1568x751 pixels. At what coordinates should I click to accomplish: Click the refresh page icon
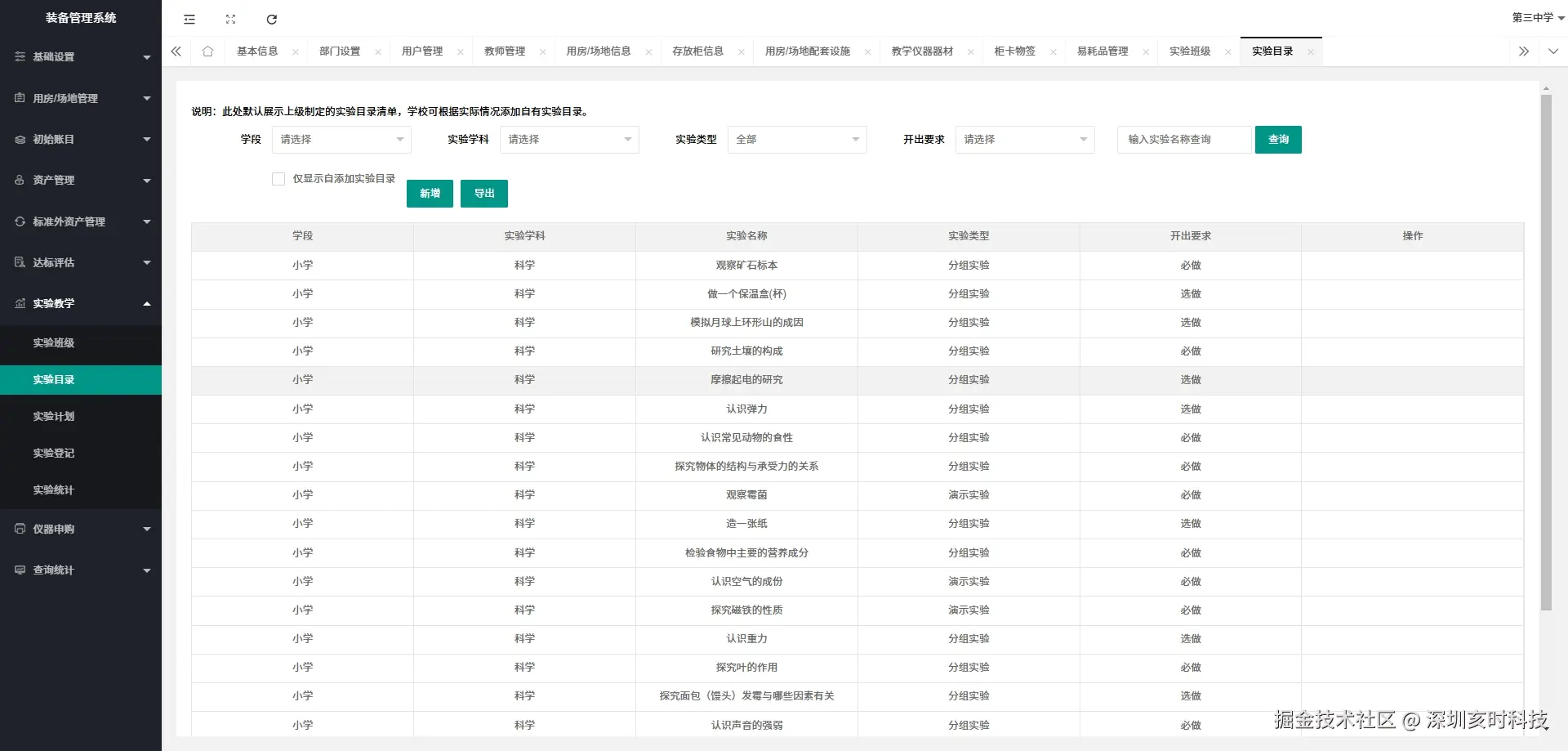[272, 19]
